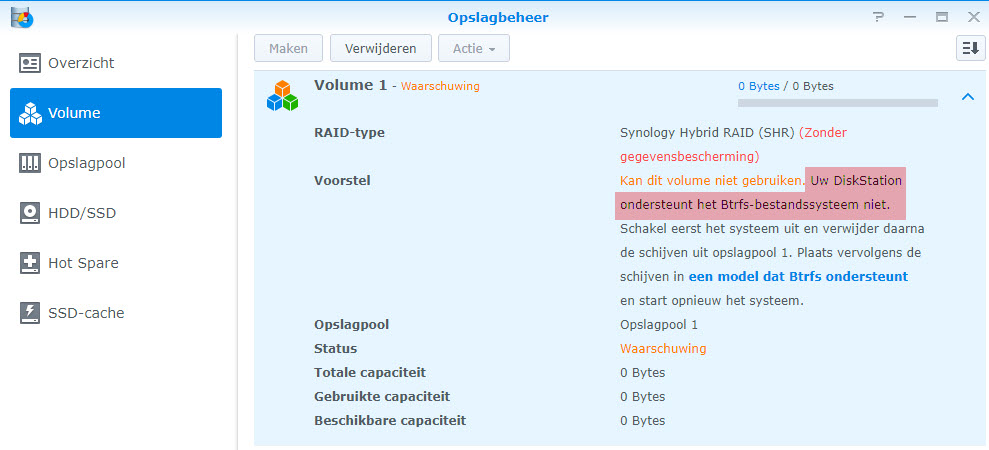989x450 pixels.
Task: Click the Volume 1 title text
Action: [x=350, y=85]
